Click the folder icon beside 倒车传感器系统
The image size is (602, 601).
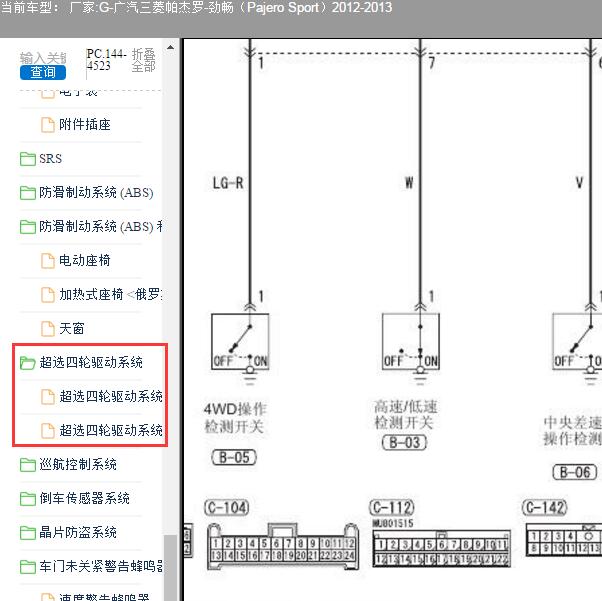pyautogui.click(x=28, y=498)
